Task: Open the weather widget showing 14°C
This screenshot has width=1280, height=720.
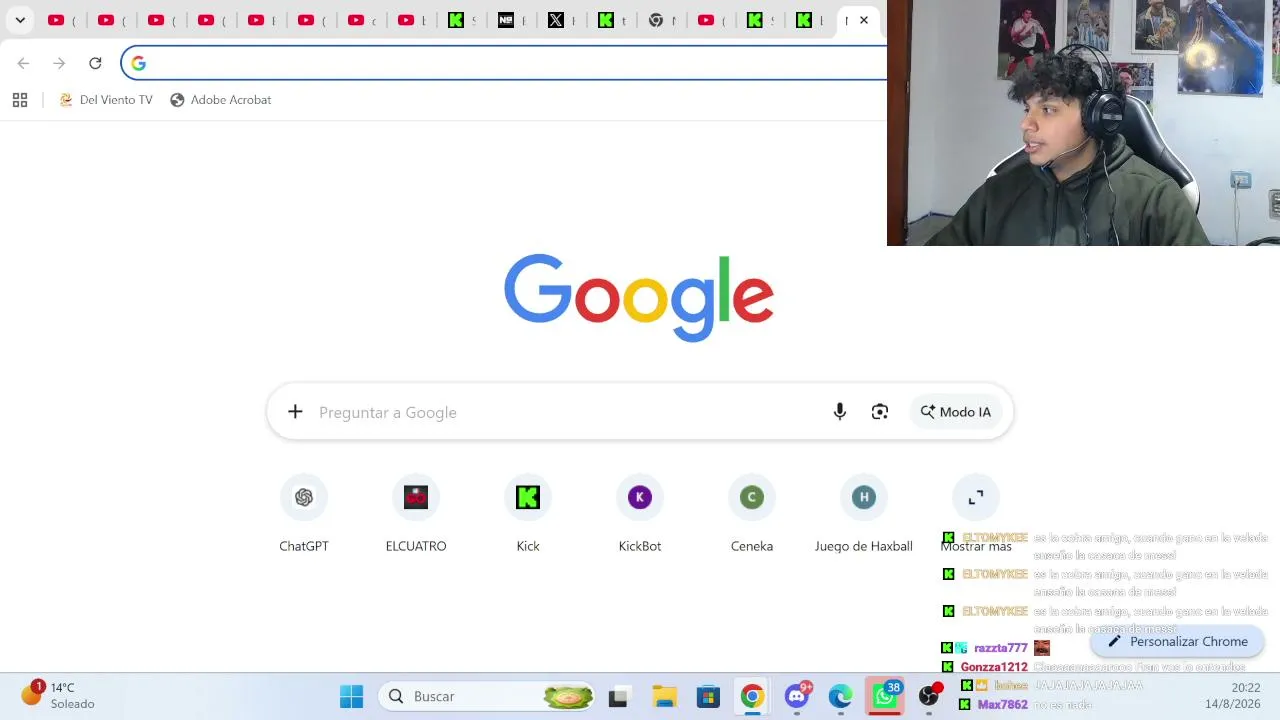Action: point(58,696)
